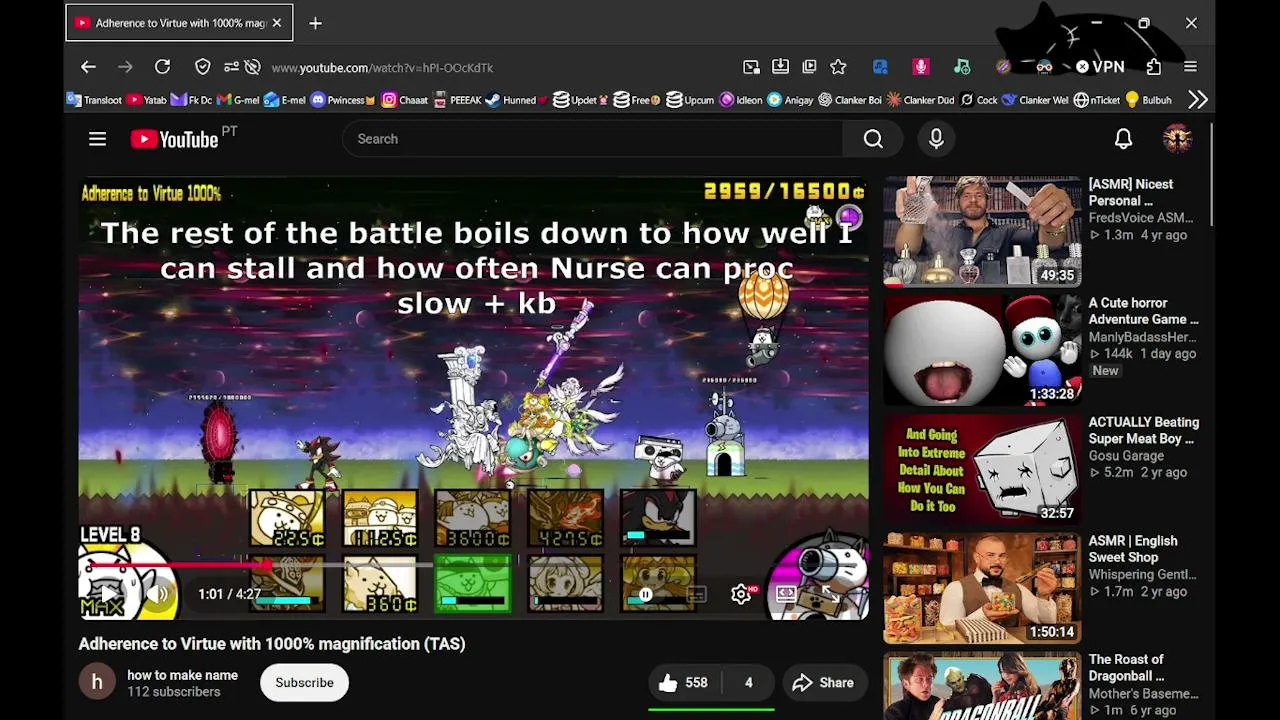Show more bookmarks via double chevron
Viewport: 1280px width, 720px height.
[x=1198, y=100]
